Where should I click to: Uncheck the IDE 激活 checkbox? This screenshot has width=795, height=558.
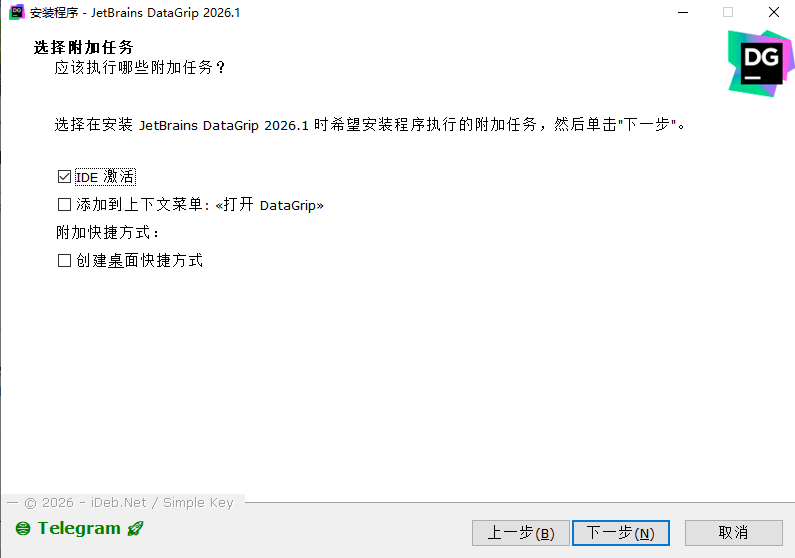pos(64,177)
